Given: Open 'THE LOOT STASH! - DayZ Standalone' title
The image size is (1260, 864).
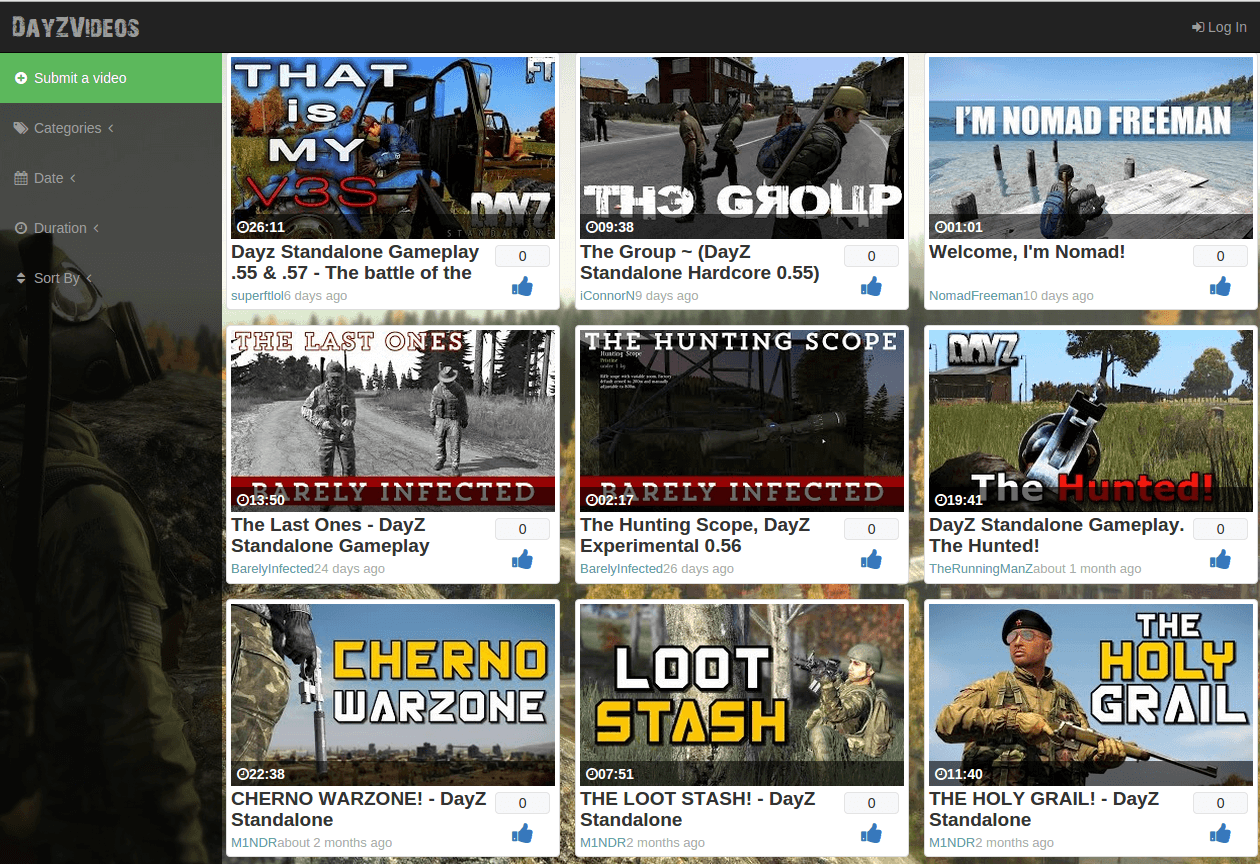Looking at the screenshot, I should pyautogui.click(x=697, y=809).
